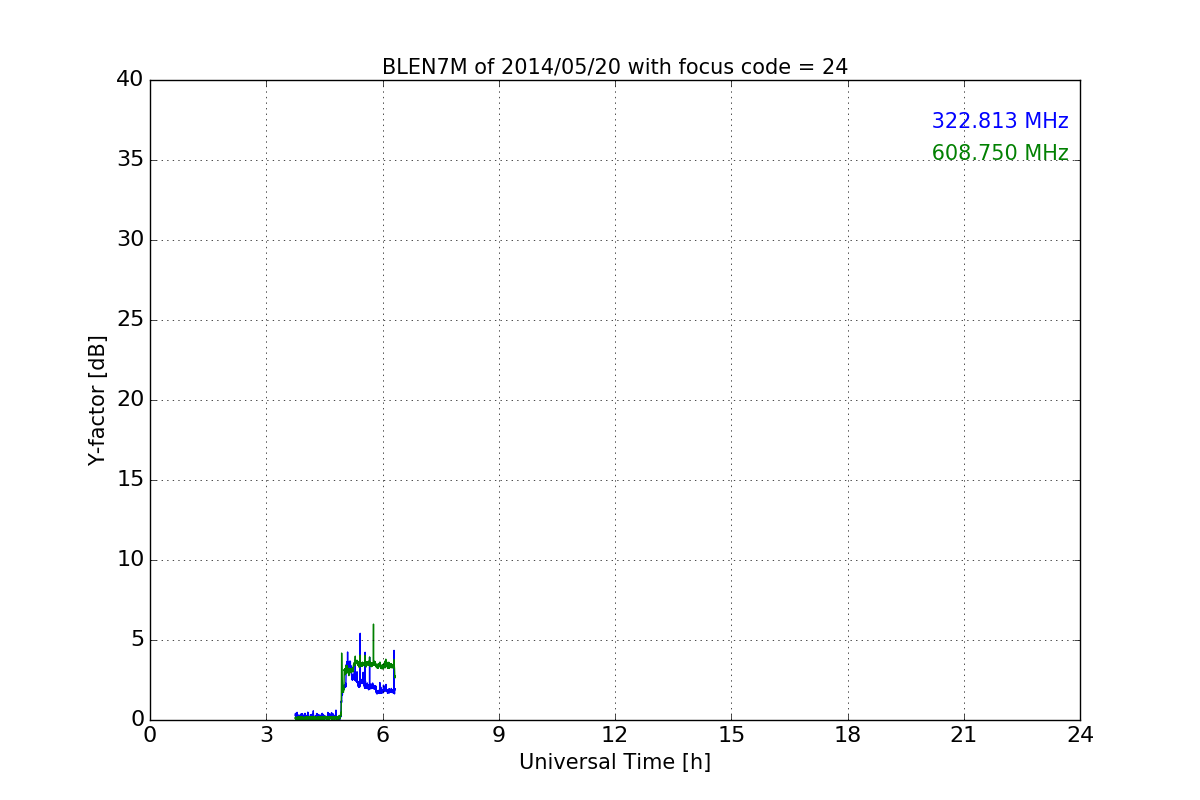Click x-axis tick label 3

[x=266, y=735]
